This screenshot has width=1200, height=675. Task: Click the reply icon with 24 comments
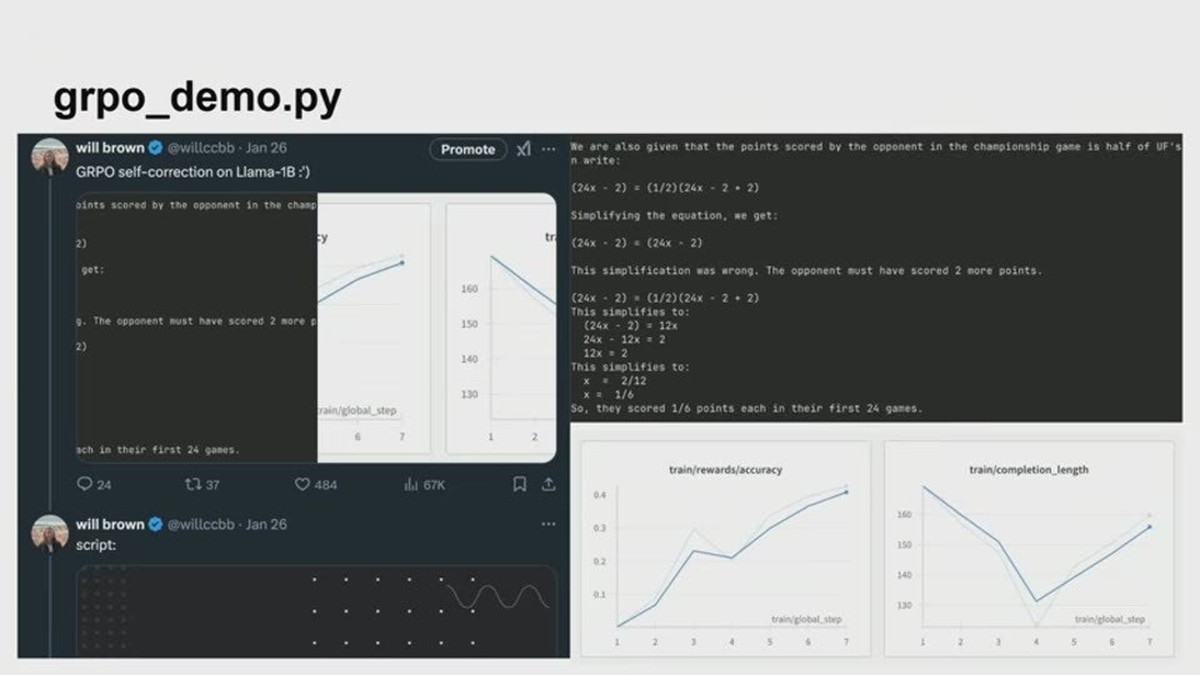pos(85,484)
